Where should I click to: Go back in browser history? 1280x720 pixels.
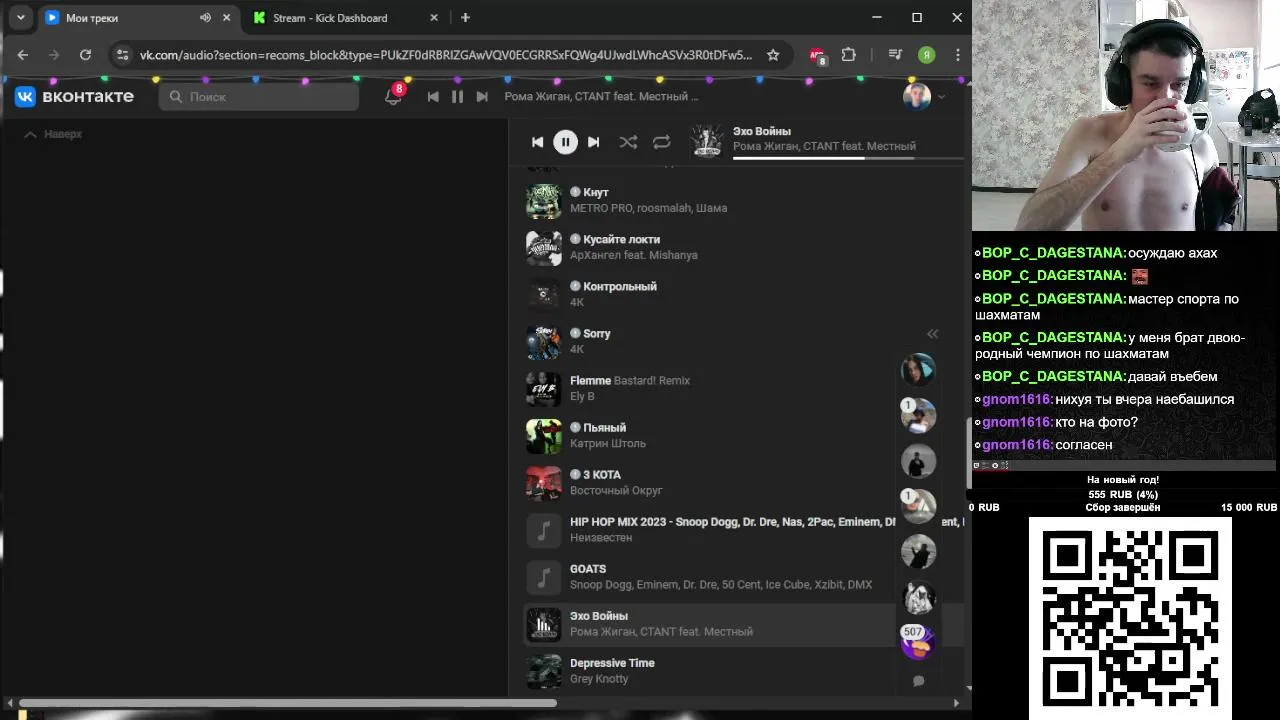click(23, 55)
